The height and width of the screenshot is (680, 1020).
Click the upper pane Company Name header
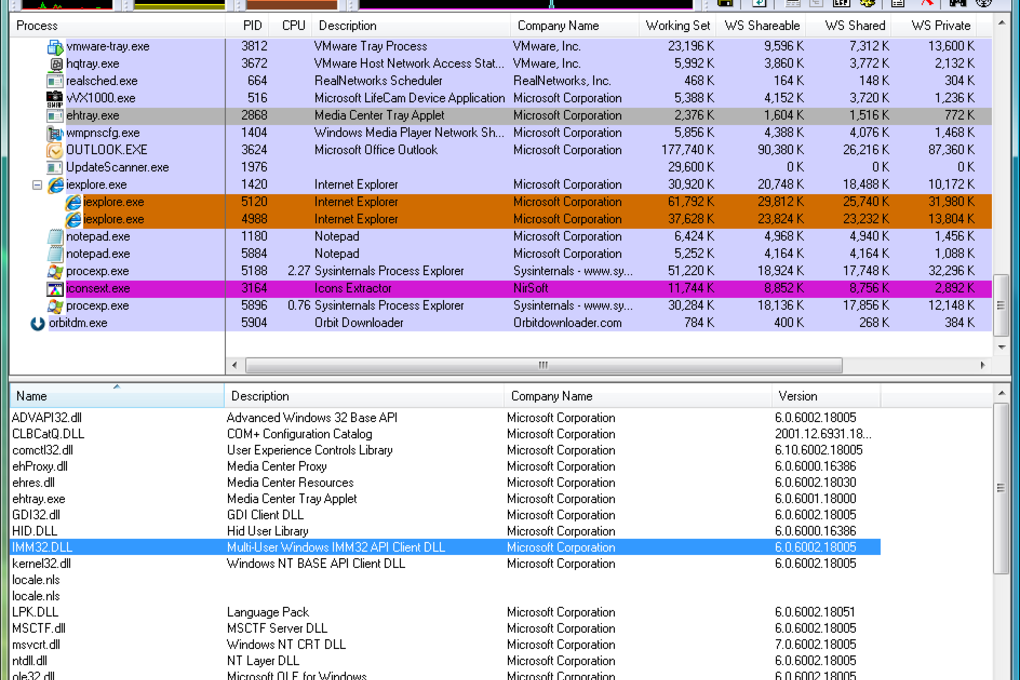point(574,25)
